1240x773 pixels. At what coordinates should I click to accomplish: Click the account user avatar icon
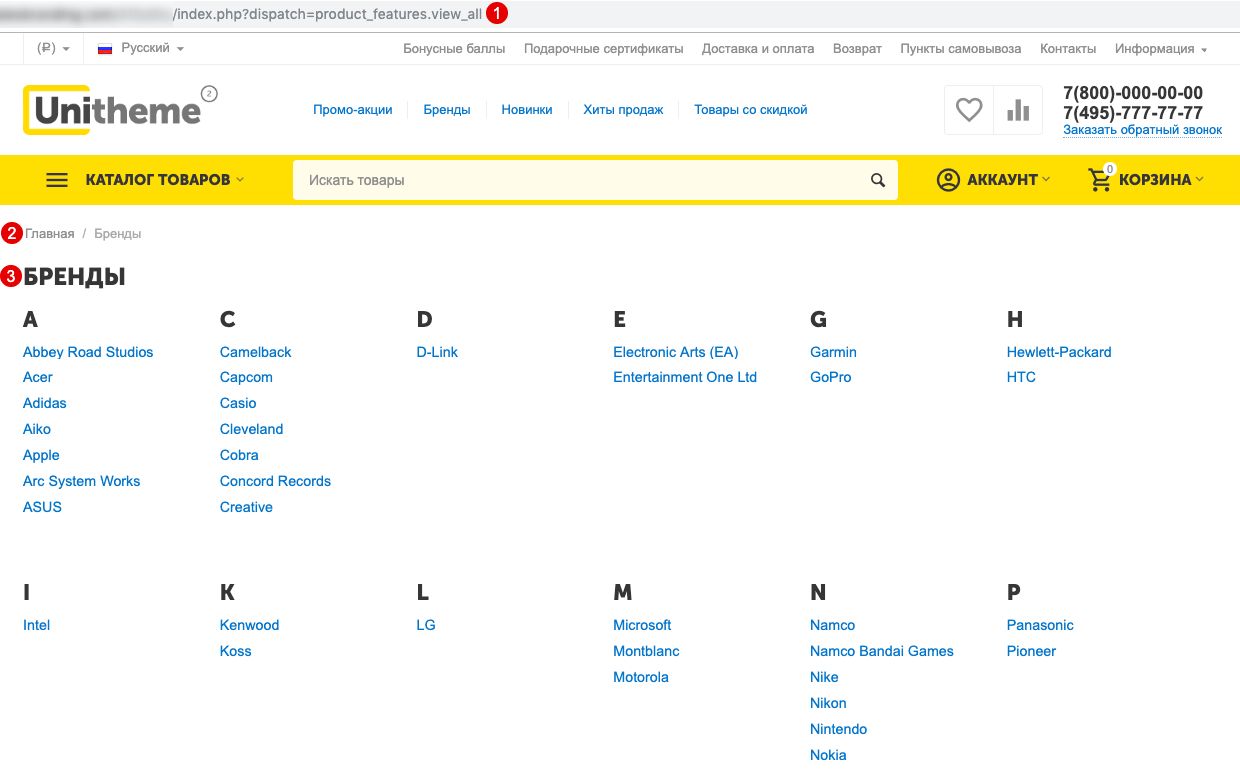point(948,180)
